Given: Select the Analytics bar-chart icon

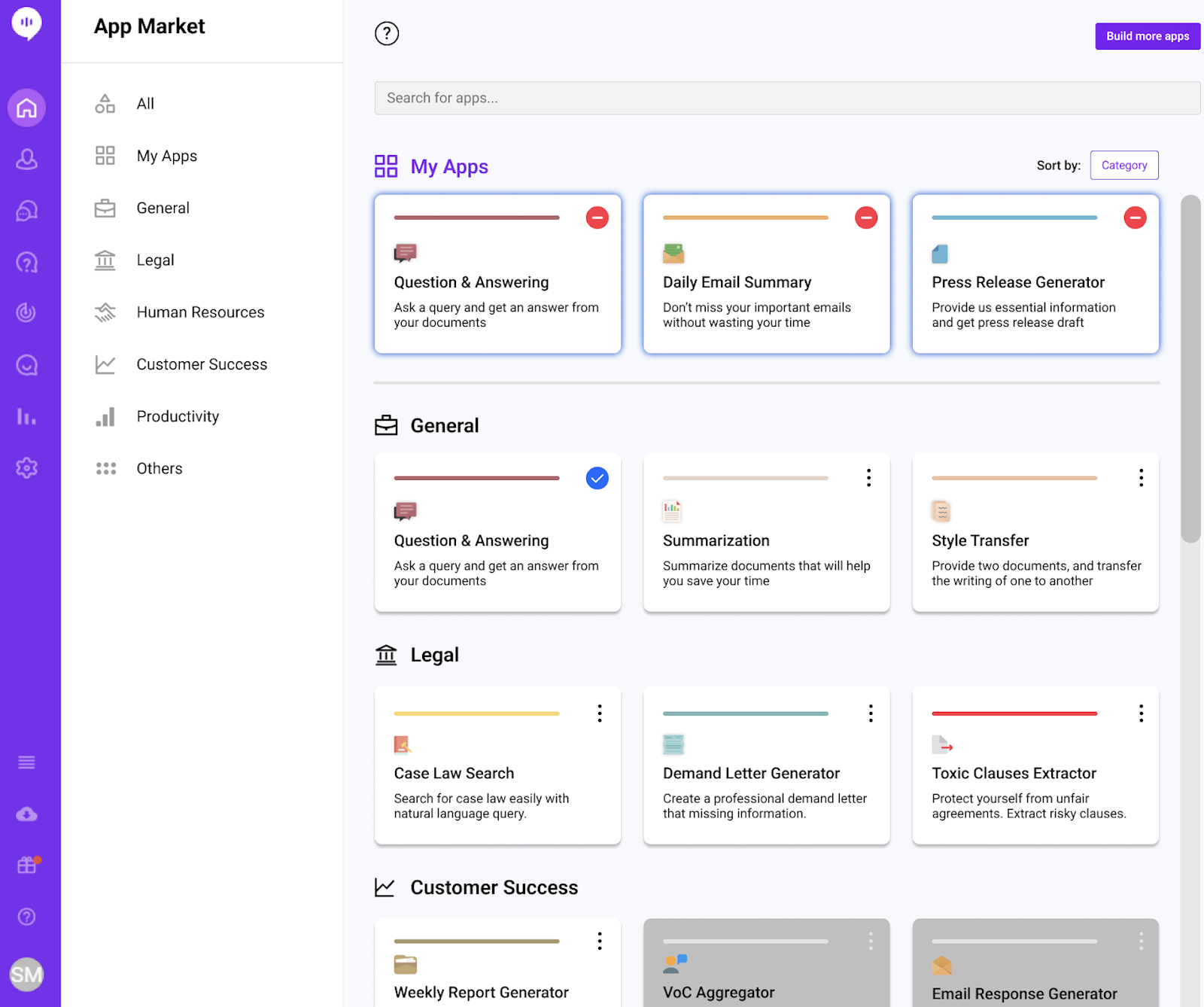Looking at the screenshot, I should [27, 416].
